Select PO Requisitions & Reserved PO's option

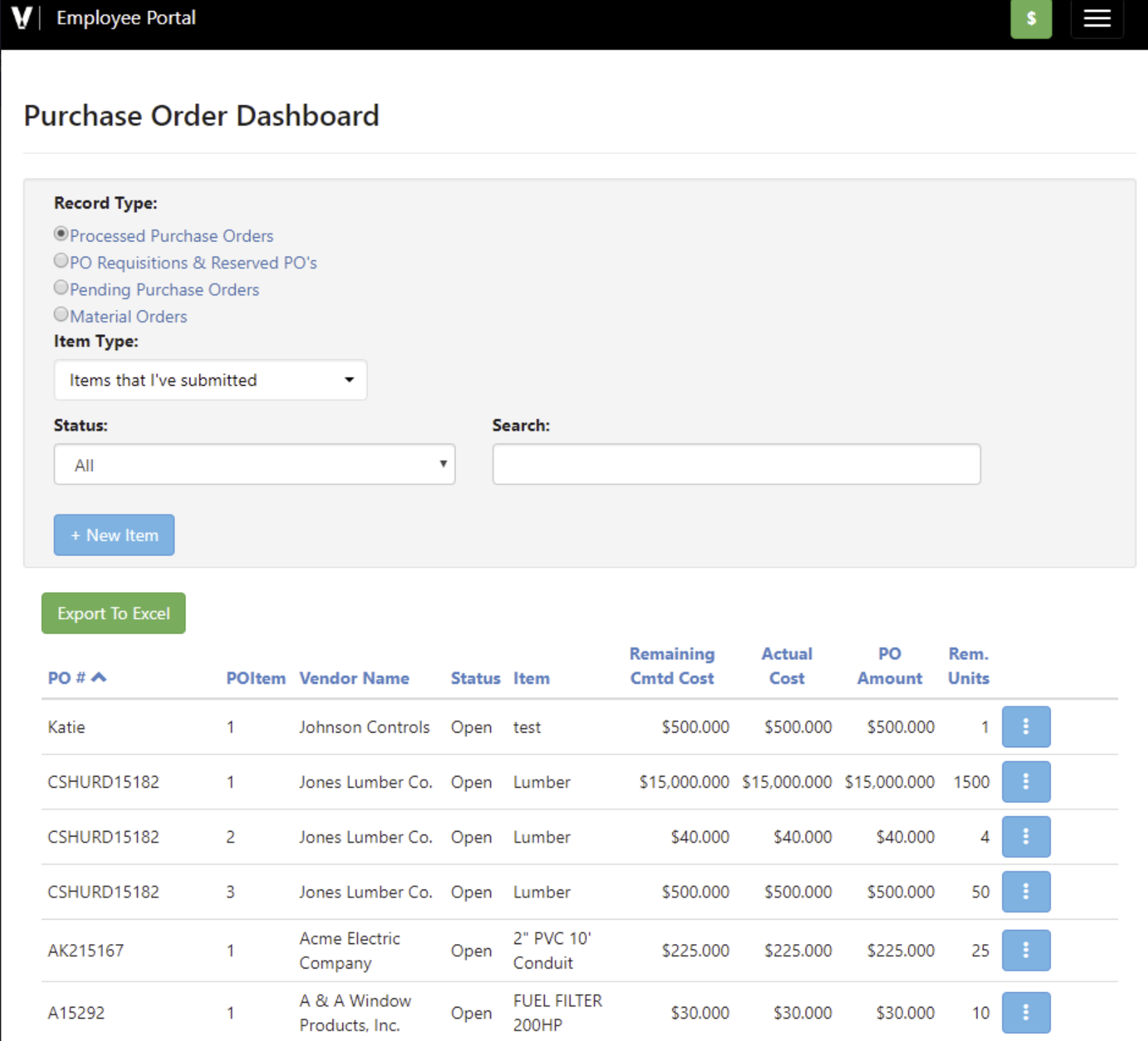coord(61,261)
